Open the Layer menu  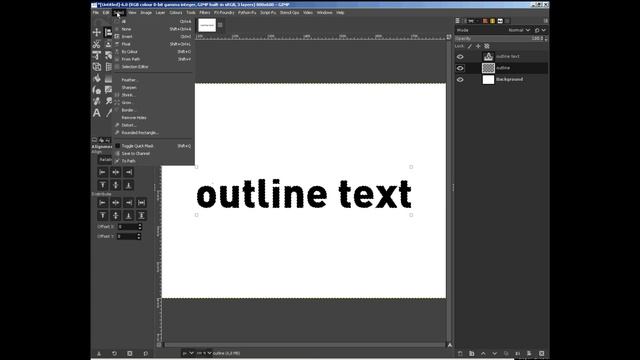[160, 13]
